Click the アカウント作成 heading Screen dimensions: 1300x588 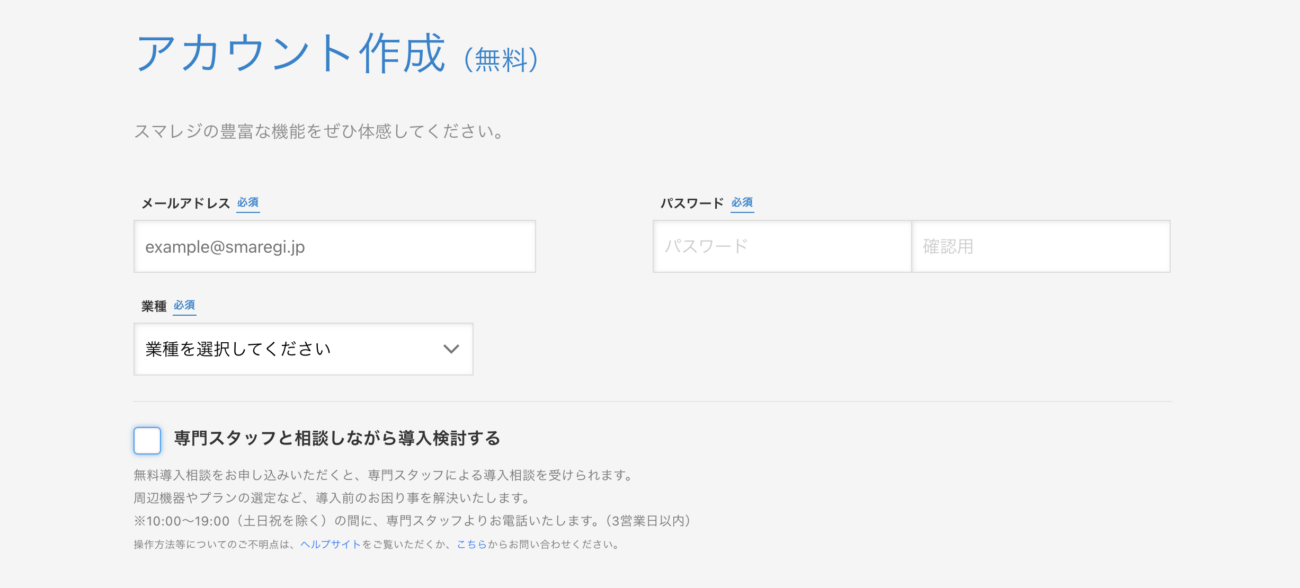click(290, 53)
